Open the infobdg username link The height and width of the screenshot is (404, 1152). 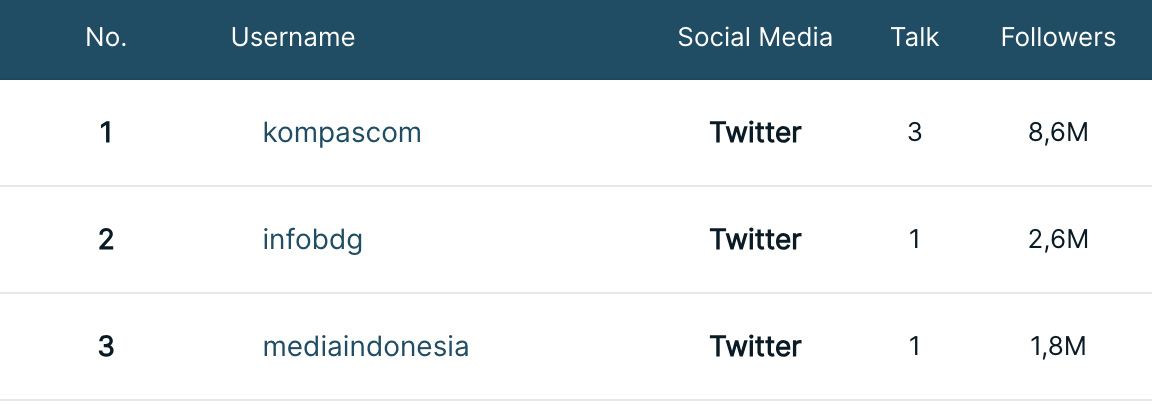312,239
